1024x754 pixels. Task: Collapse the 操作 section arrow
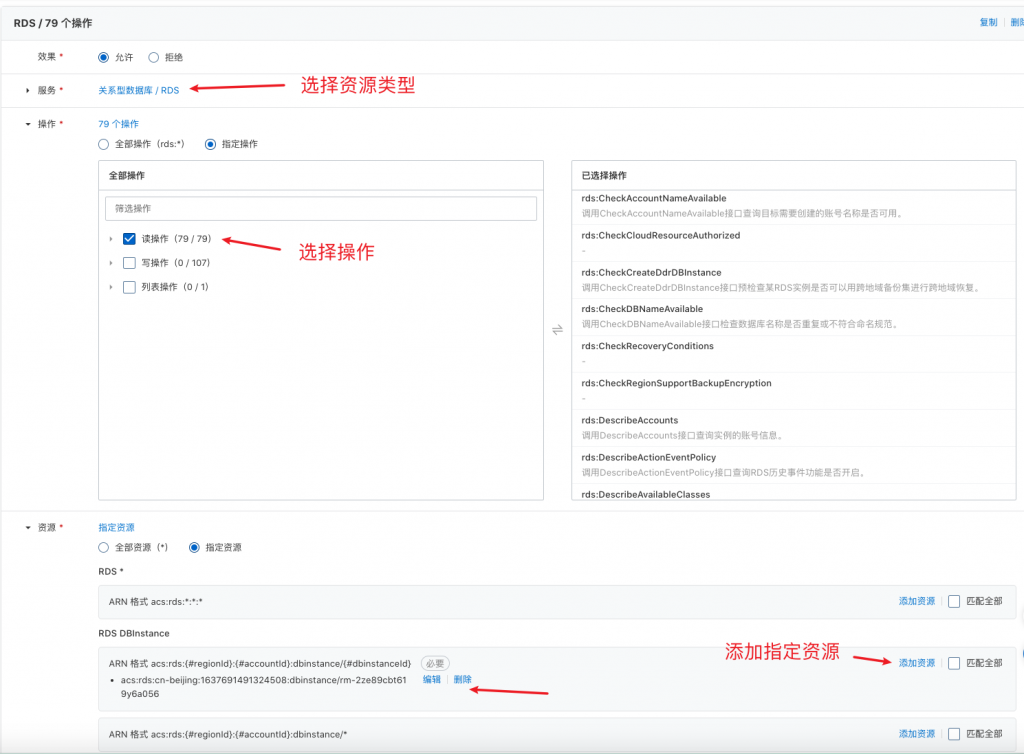[x=27, y=124]
